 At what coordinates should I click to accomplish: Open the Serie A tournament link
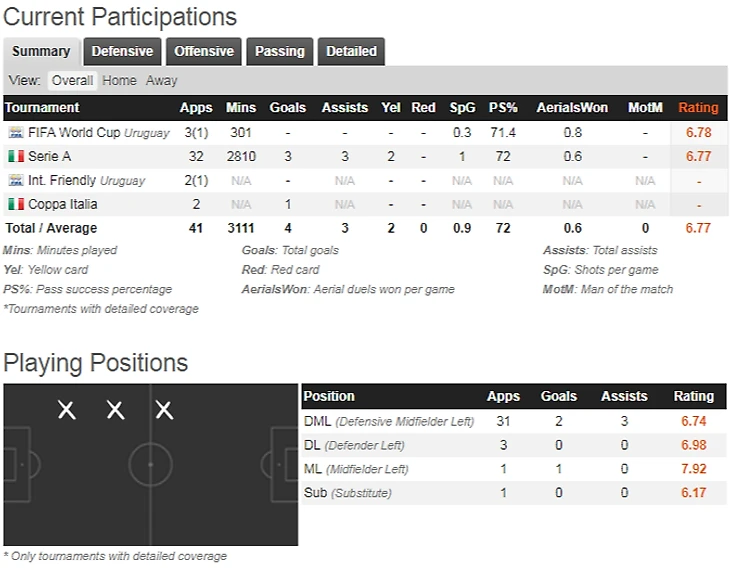[x=49, y=157]
